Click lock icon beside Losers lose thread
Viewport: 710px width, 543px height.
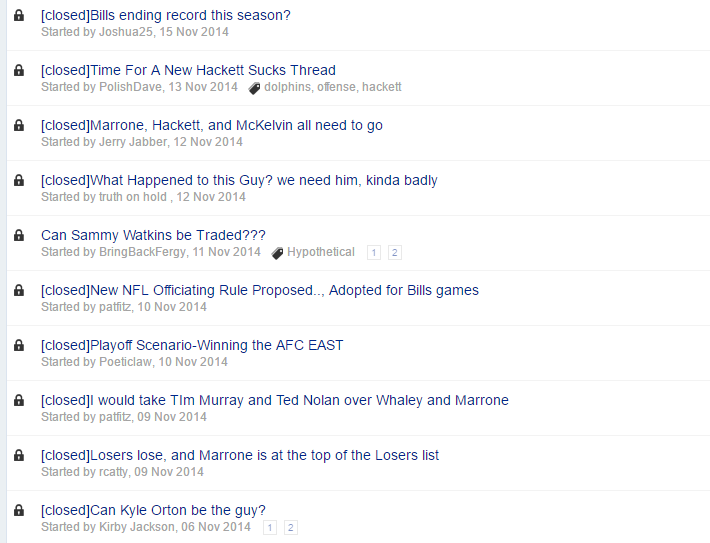(x=19, y=455)
